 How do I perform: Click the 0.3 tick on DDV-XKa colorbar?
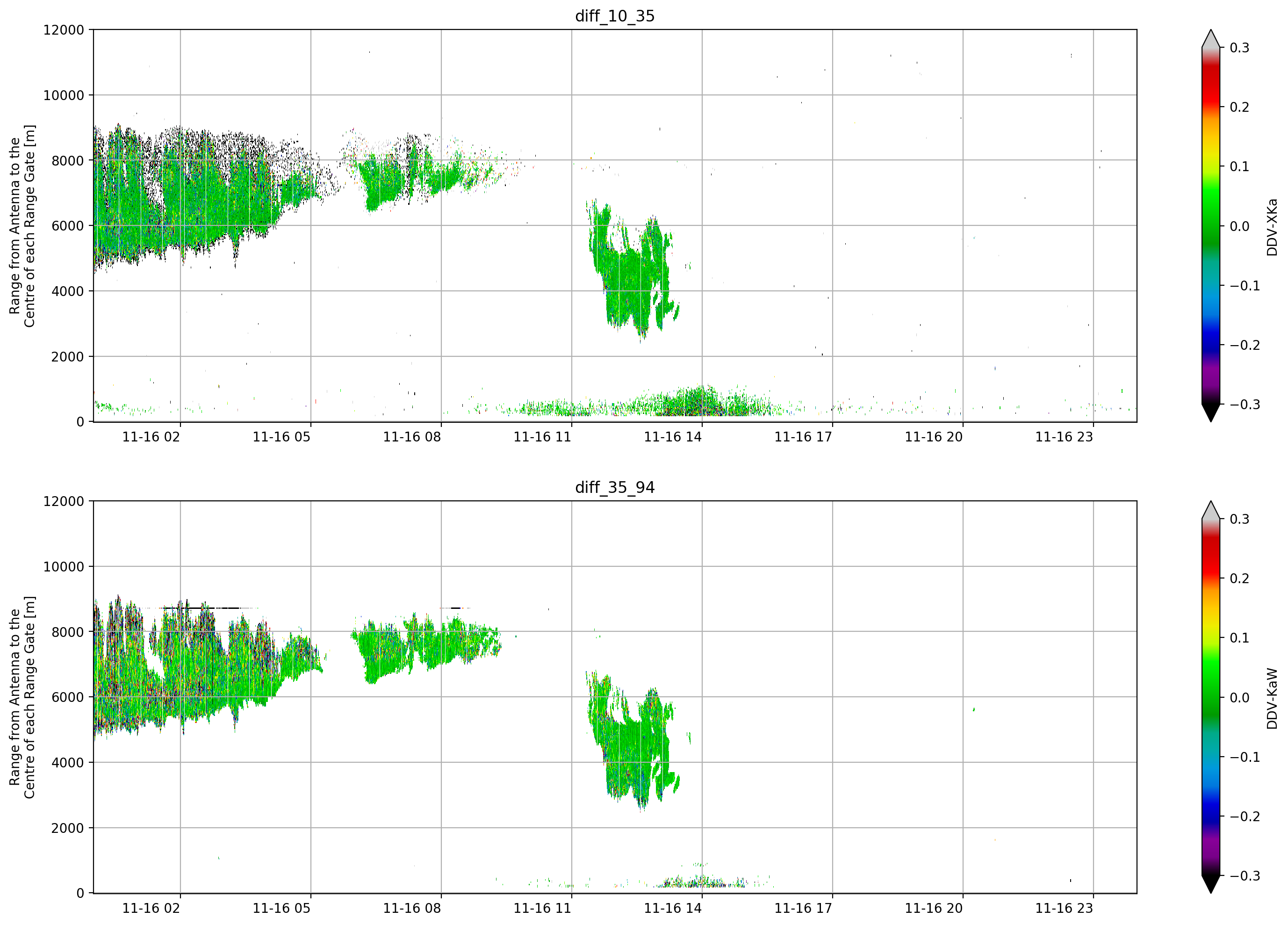(x=1239, y=48)
